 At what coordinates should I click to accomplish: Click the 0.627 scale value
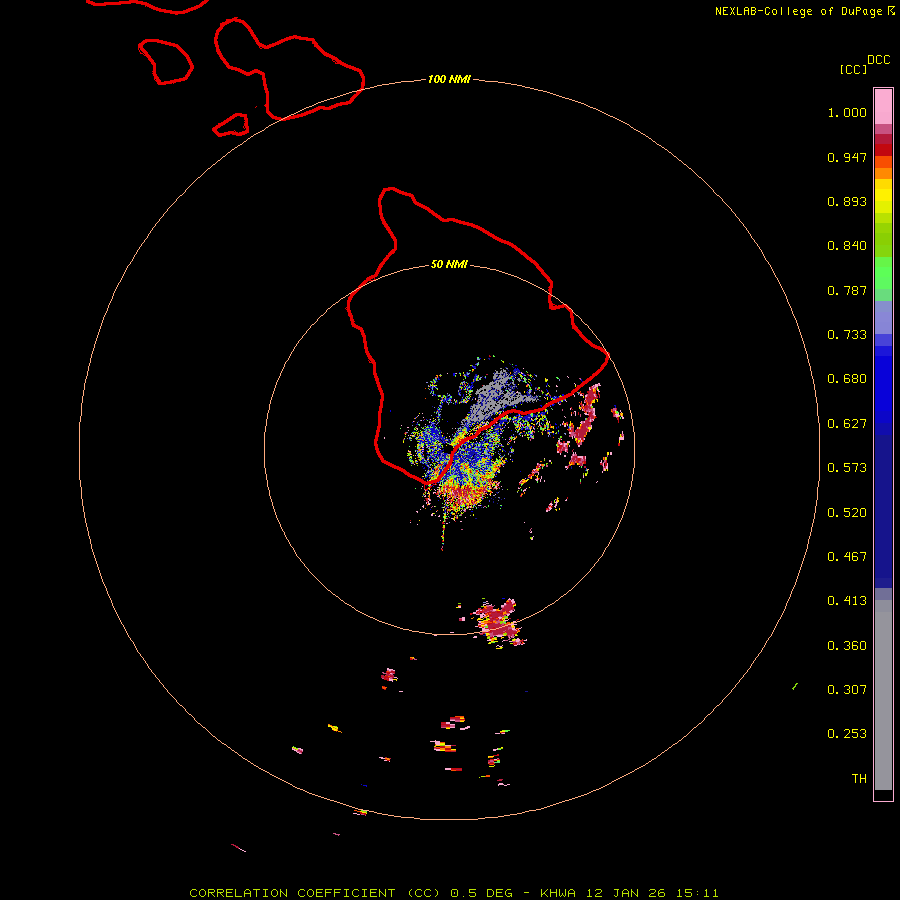(847, 424)
